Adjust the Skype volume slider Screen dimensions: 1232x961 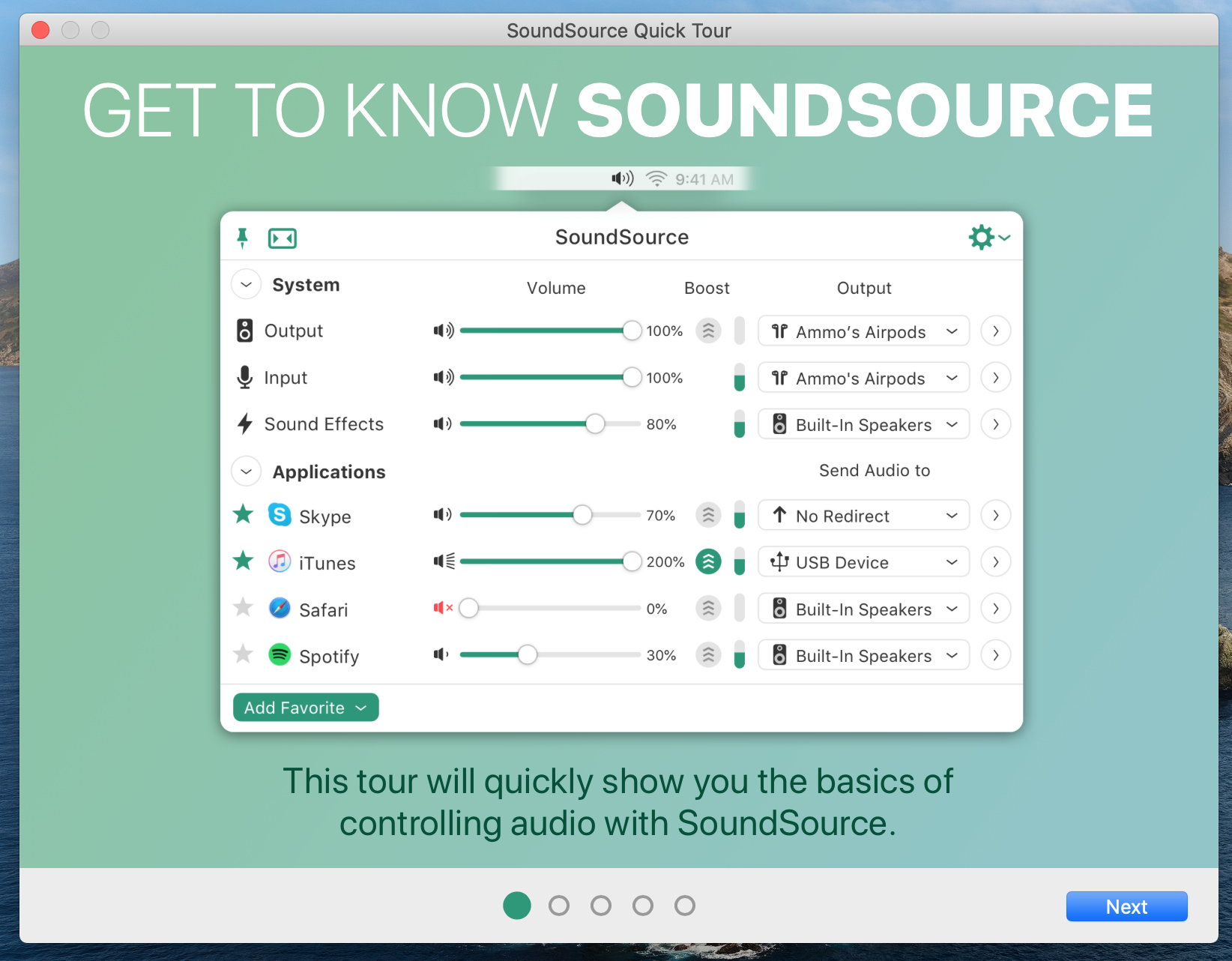coord(550,515)
